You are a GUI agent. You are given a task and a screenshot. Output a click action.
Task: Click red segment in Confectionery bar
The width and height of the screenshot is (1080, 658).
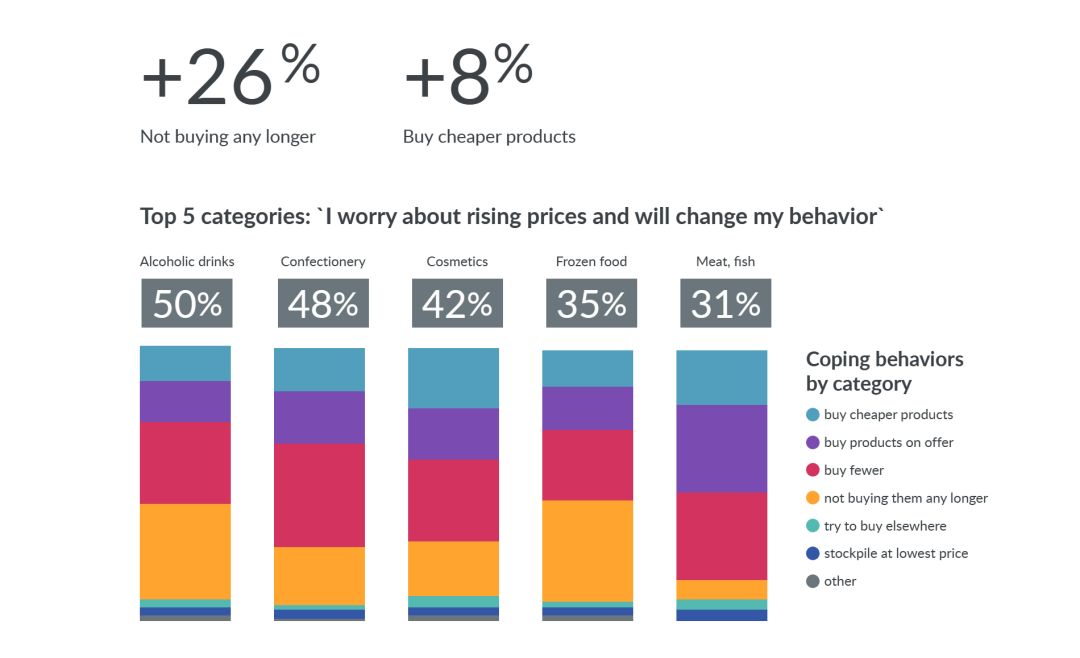click(x=320, y=495)
